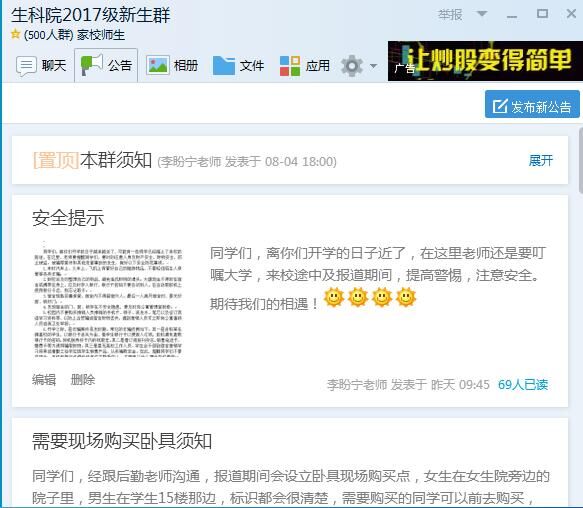The height and width of the screenshot is (508, 583).
Task: View the 69人已读 read-count list
Action: click(x=523, y=385)
